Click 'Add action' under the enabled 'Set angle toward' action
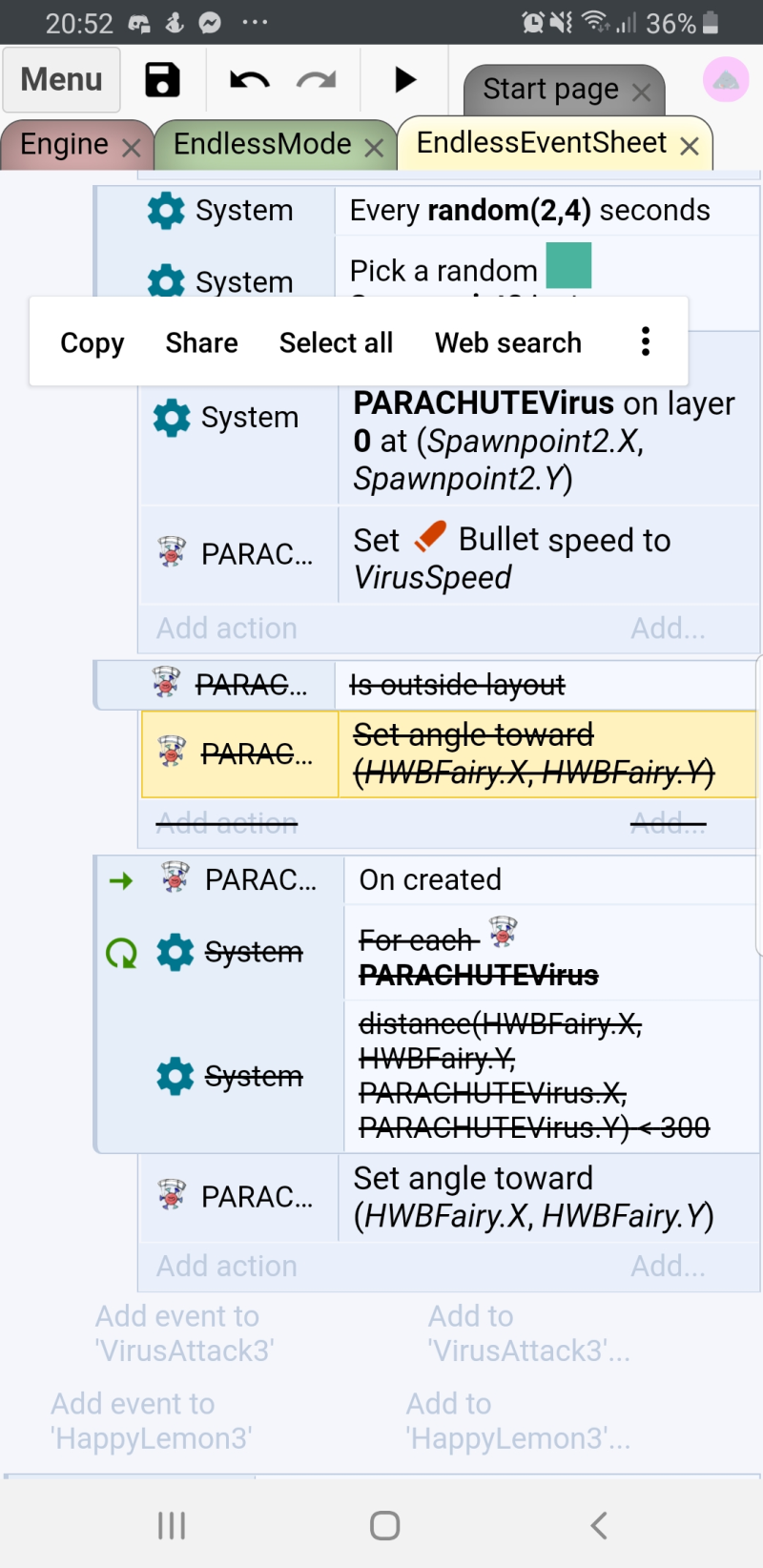763x1568 pixels. [227, 1267]
